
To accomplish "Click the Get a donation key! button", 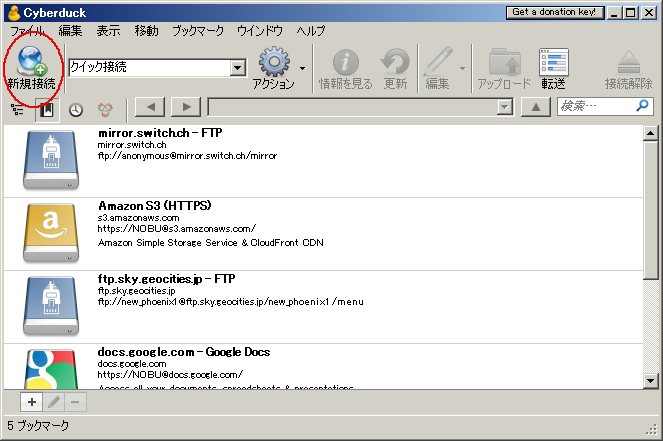I will click(x=555, y=12).
